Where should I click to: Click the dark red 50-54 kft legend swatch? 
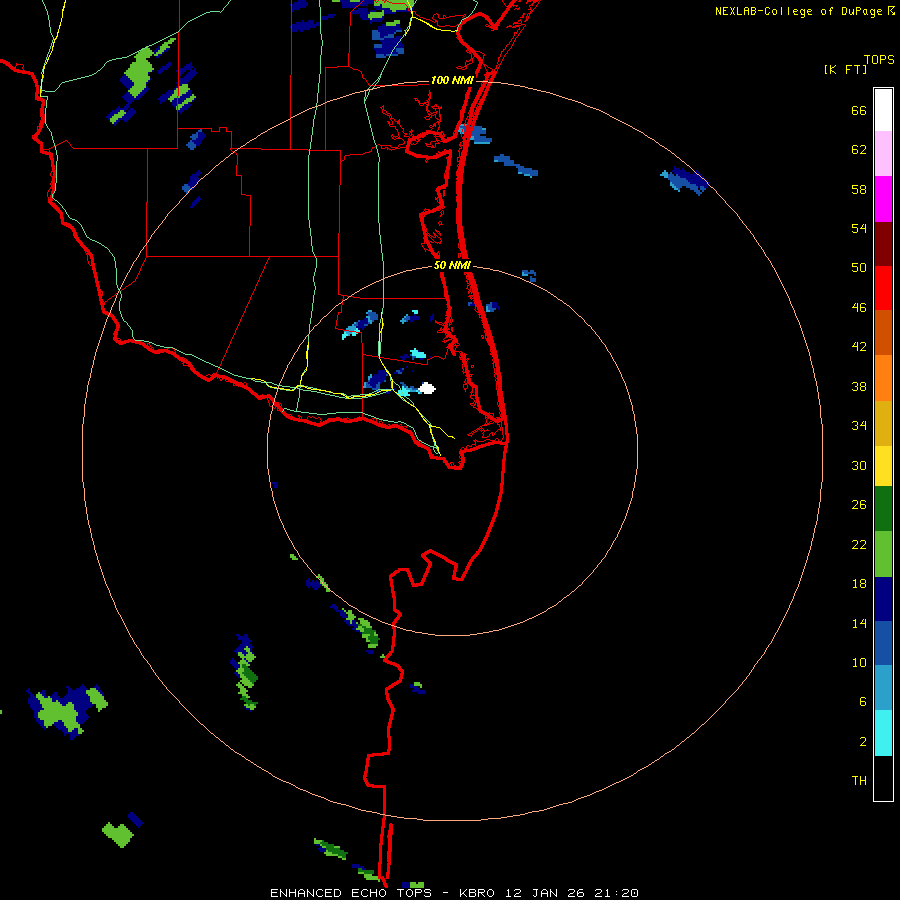[x=883, y=244]
